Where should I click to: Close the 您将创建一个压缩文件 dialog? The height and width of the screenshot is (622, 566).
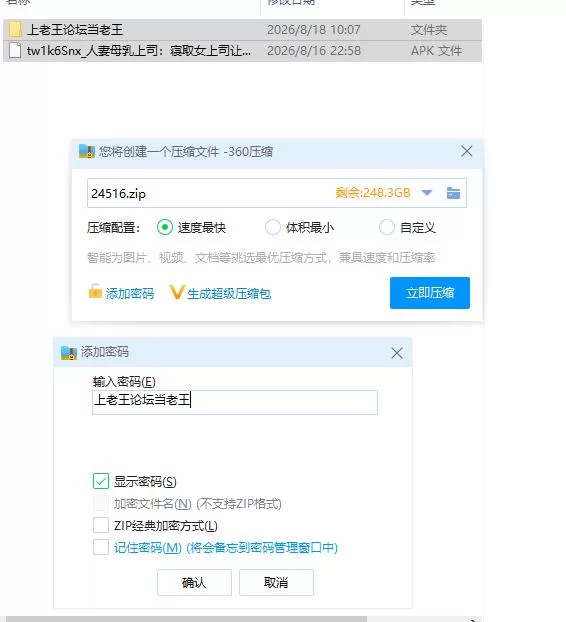(x=467, y=151)
